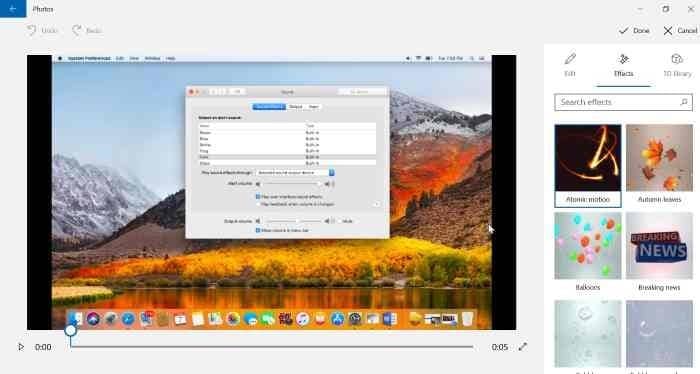The width and height of the screenshot is (700, 374).
Task: Open the Trash in the dock
Action: tap(467, 319)
